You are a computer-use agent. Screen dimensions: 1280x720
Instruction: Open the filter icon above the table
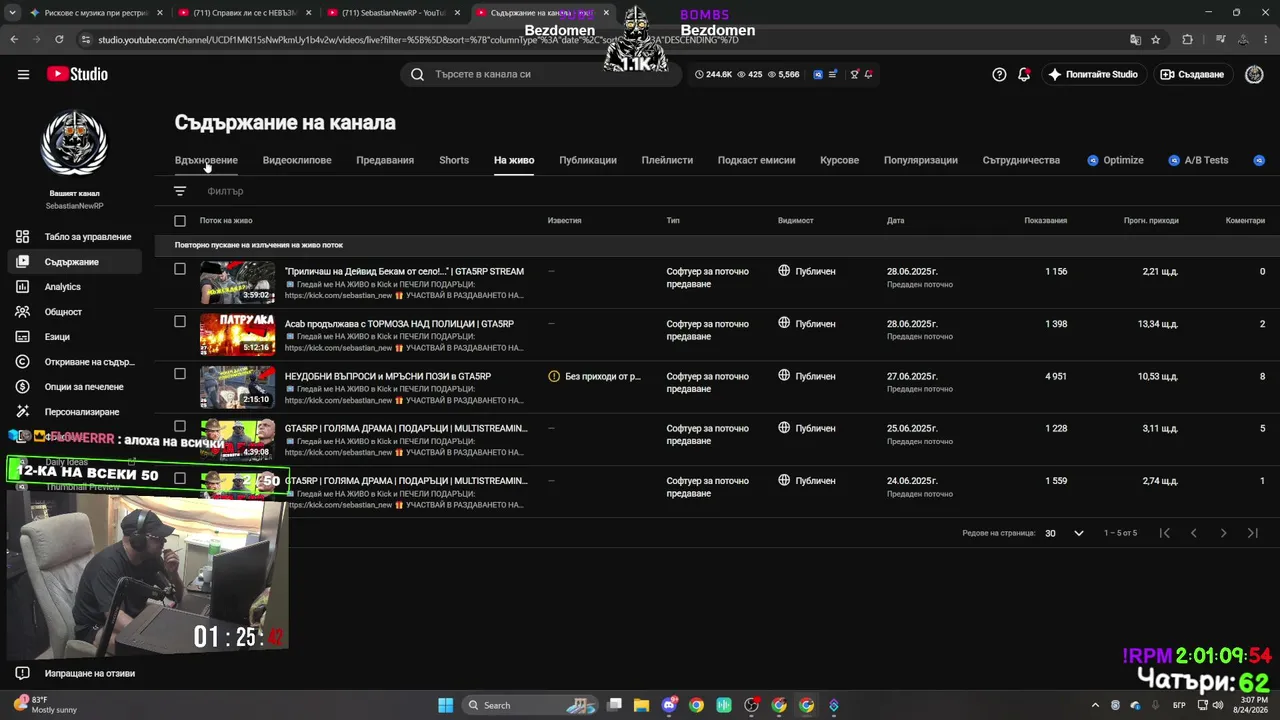coord(180,191)
